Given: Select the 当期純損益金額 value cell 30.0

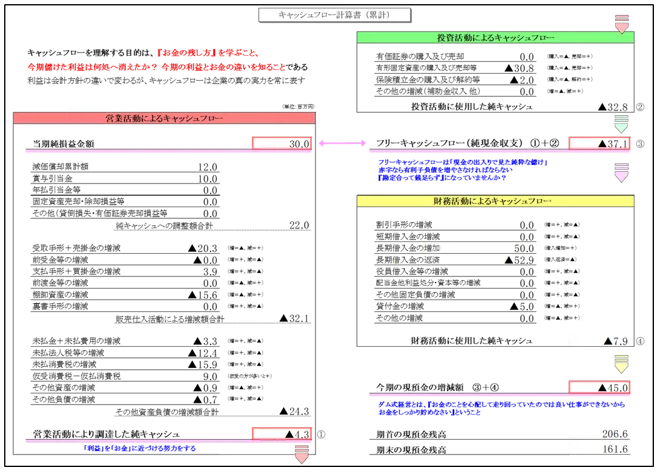Looking at the screenshot, I should [283, 145].
